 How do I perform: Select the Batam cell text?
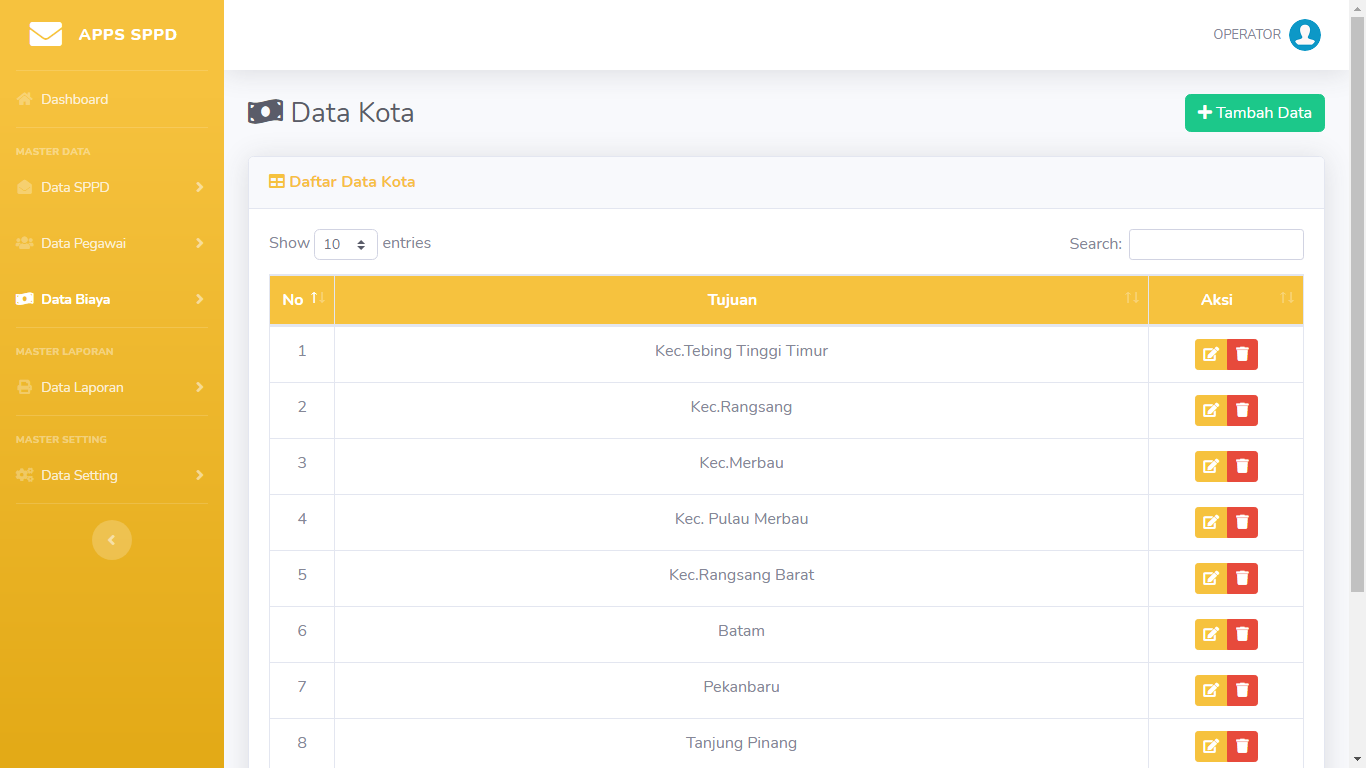pyautogui.click(x=741, y=631)
